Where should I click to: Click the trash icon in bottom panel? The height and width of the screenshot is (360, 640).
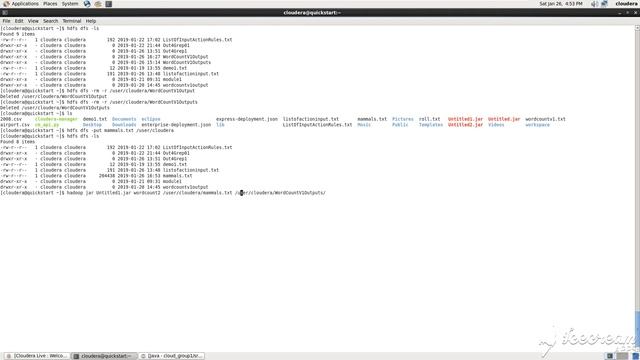click(x=635, y=356)
